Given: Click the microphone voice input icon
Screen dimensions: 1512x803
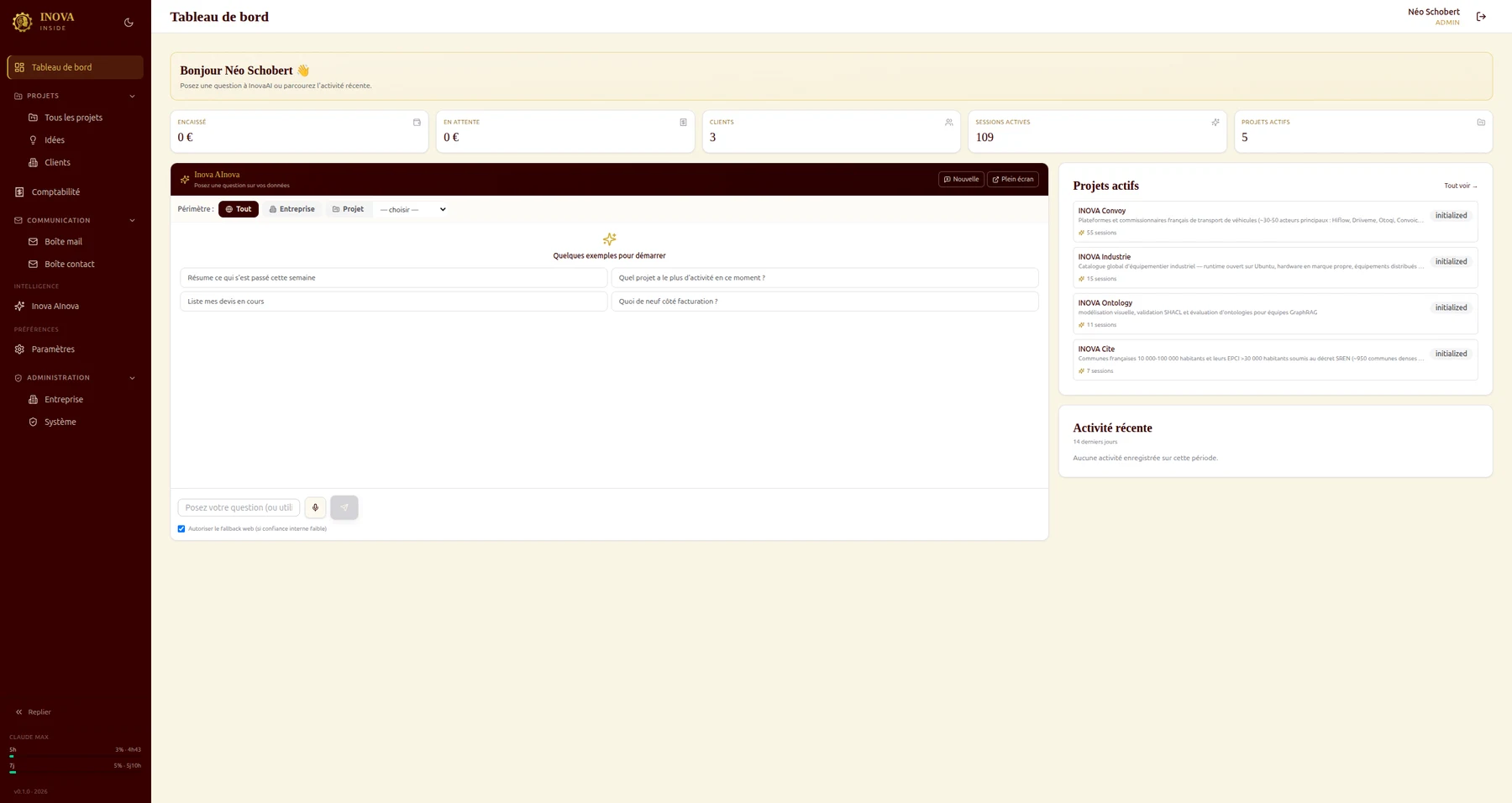Looking at the screenshot, I should 315,507.
